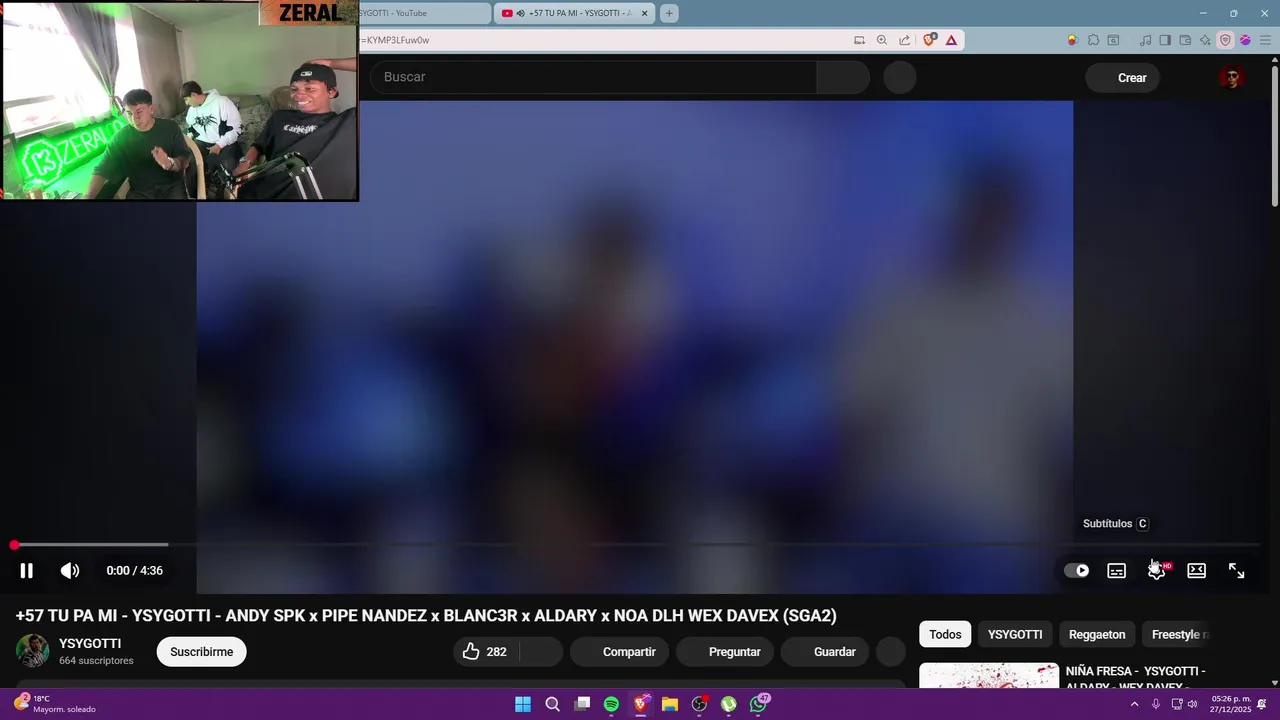This screenshot has width=1280, height=720.
Task: Subscribe with the Suscribirme button
Action: [x=201, y=652]
